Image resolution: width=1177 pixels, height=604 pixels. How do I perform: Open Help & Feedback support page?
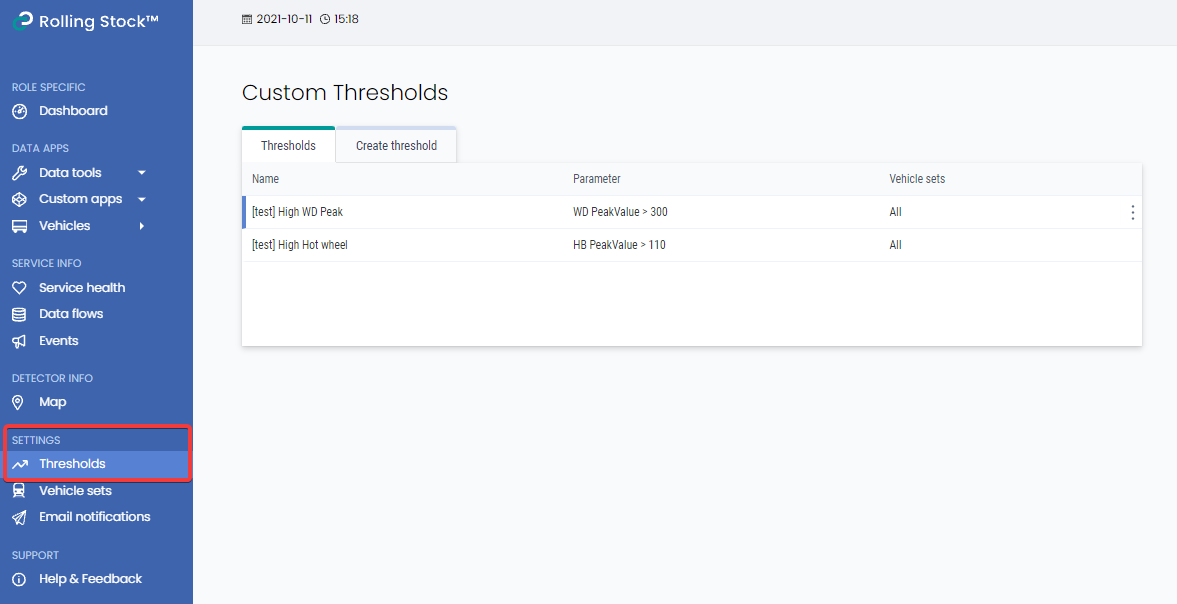click(88, 578)
